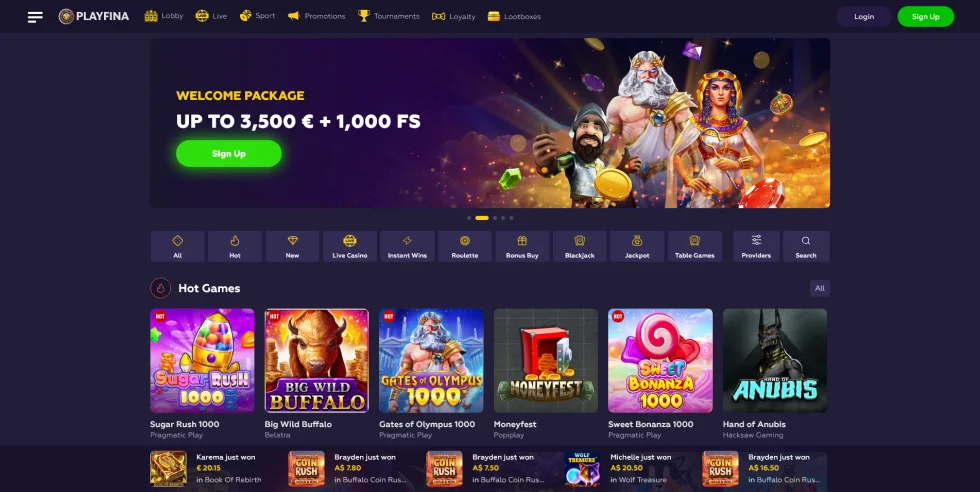The width and height of the screenshot is (980, 492).
Task: Click the Sign Up button in banner
Action: 229,153
